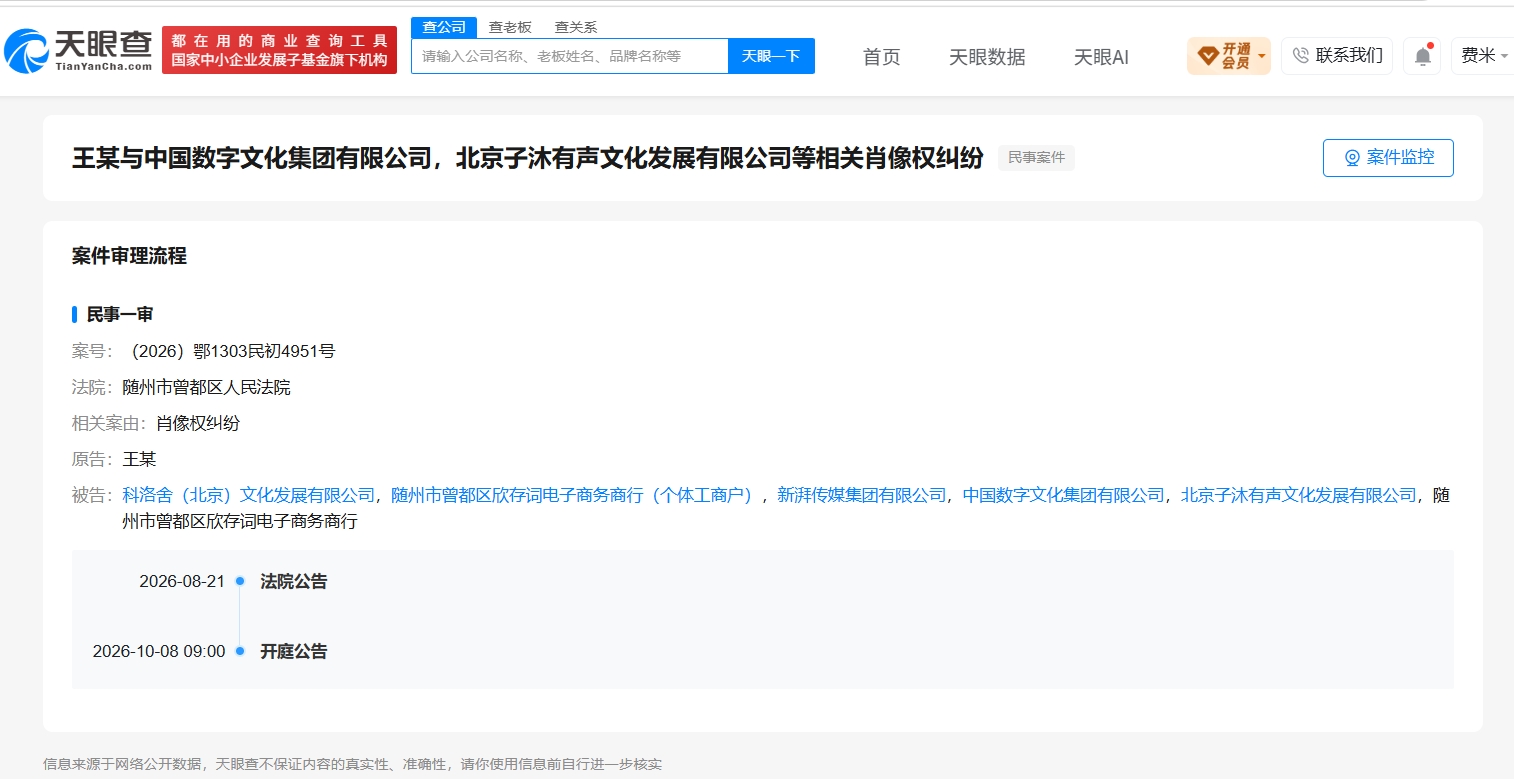The height and width of the screenshot is (779, 1514).
Task: Switch to the 查老板 tab
Action: tap(510, 27)
